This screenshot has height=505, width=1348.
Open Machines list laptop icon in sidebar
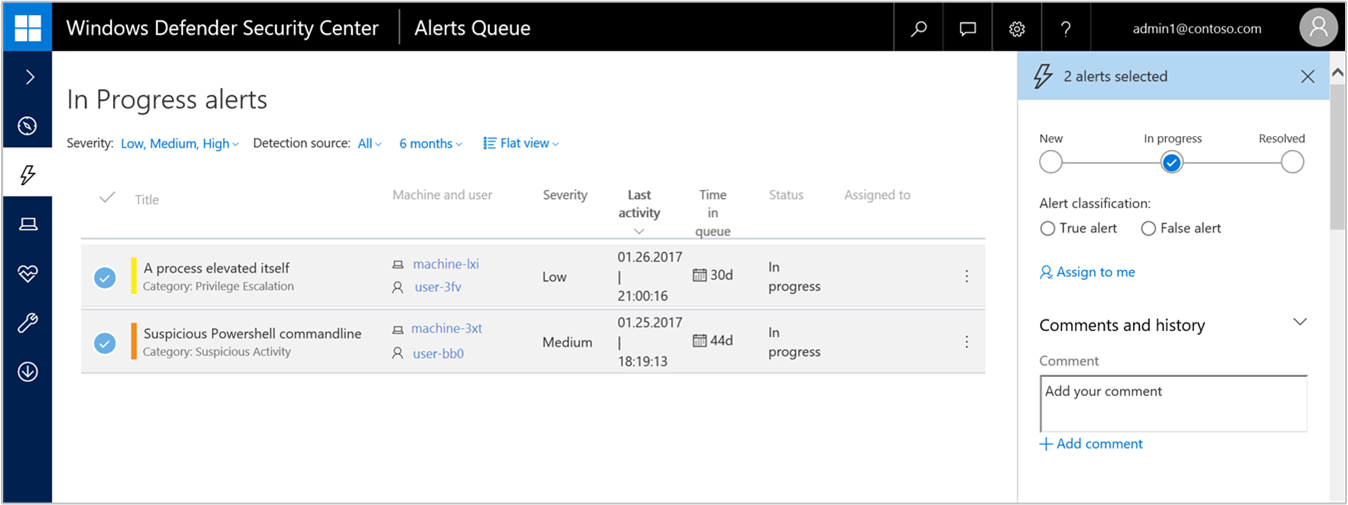tap(28, 224)
